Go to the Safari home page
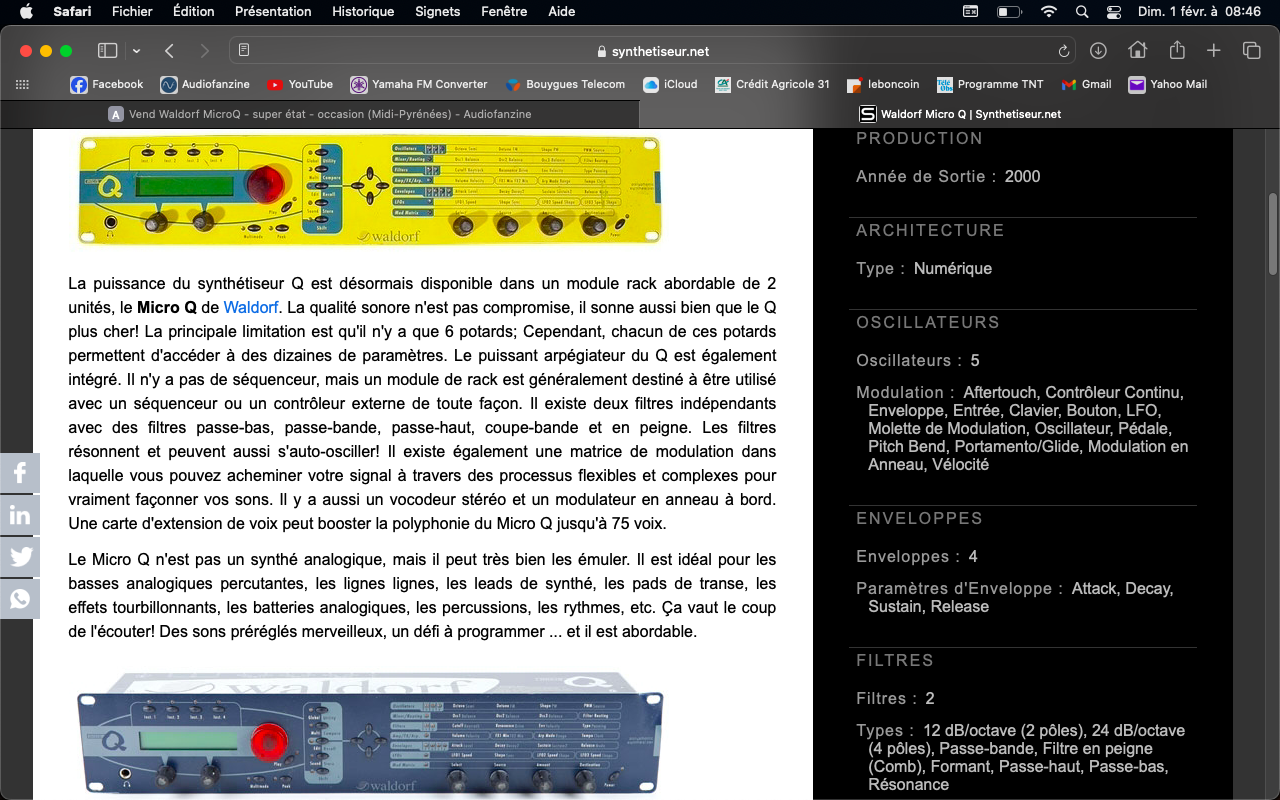 (x=1137, y=51)
